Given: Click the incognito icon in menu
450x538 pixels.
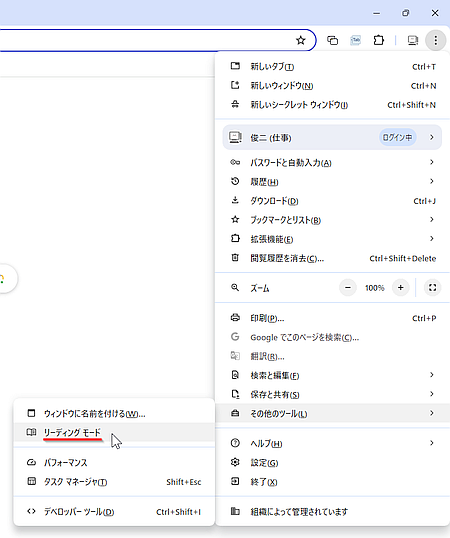Looking at the screenshot, I should tap(235, 104).
